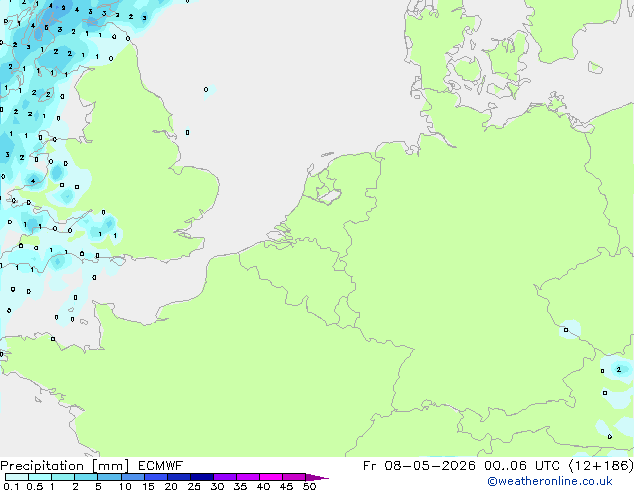Image resolution: width=634 pixels, height=490 pixels.
Task: Click the 30–35 mm purple swatch
Action: coord(225,477)
